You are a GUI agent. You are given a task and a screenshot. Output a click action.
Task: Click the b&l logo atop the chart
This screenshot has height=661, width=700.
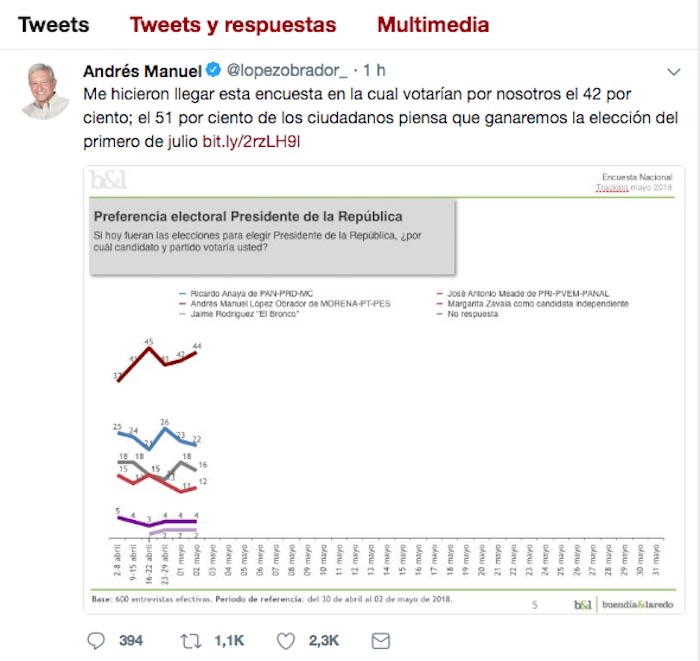(108, 181)
